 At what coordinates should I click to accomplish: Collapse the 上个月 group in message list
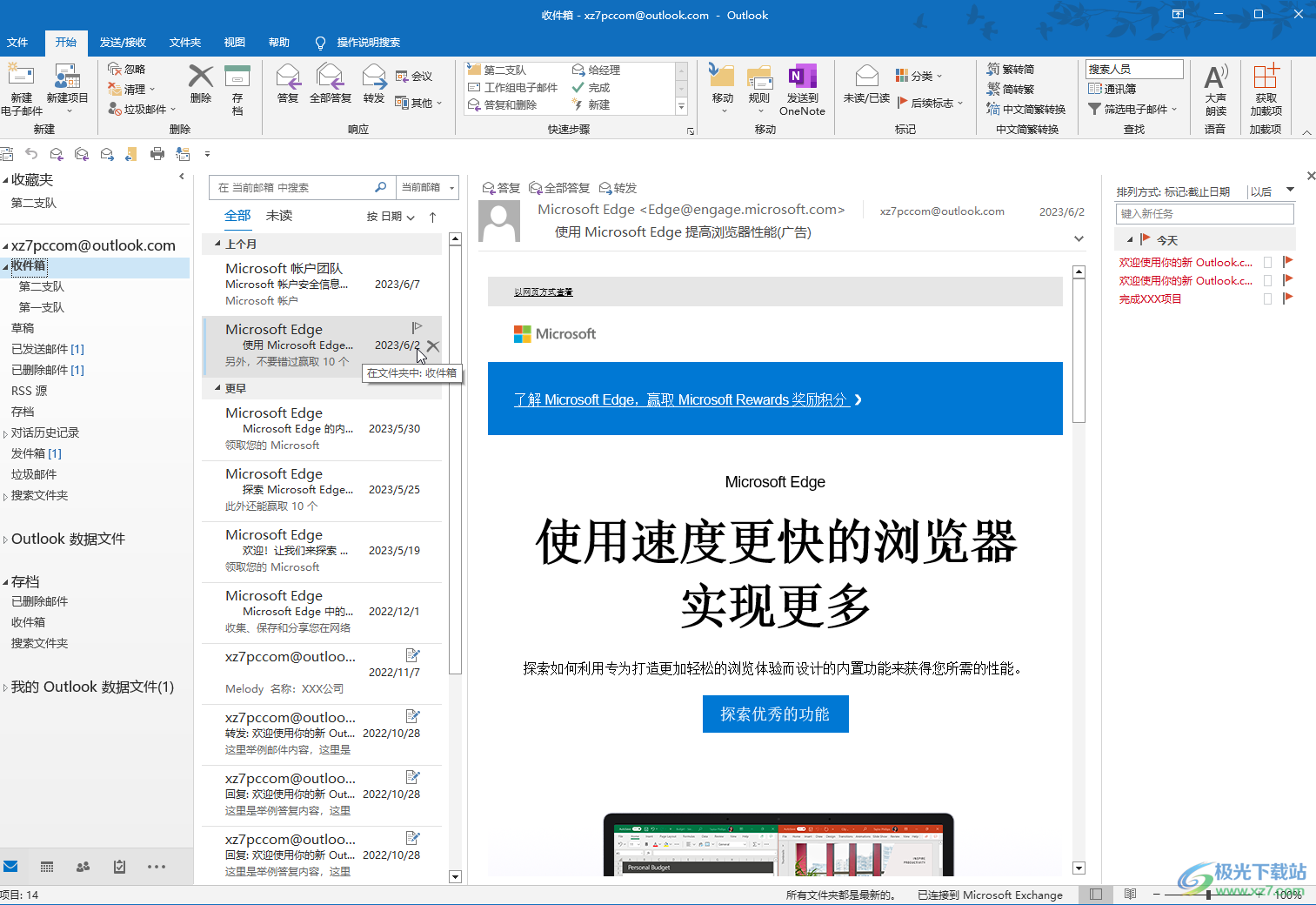pos(217,244)
